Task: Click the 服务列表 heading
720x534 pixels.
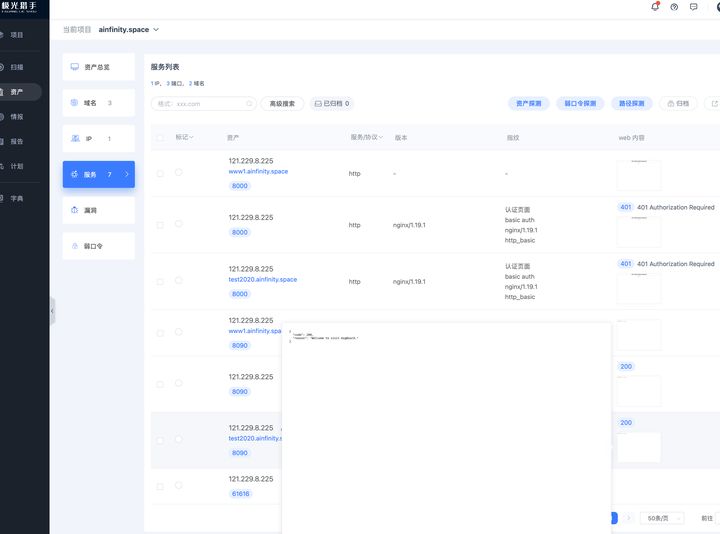Action: [x=165, y=67]
